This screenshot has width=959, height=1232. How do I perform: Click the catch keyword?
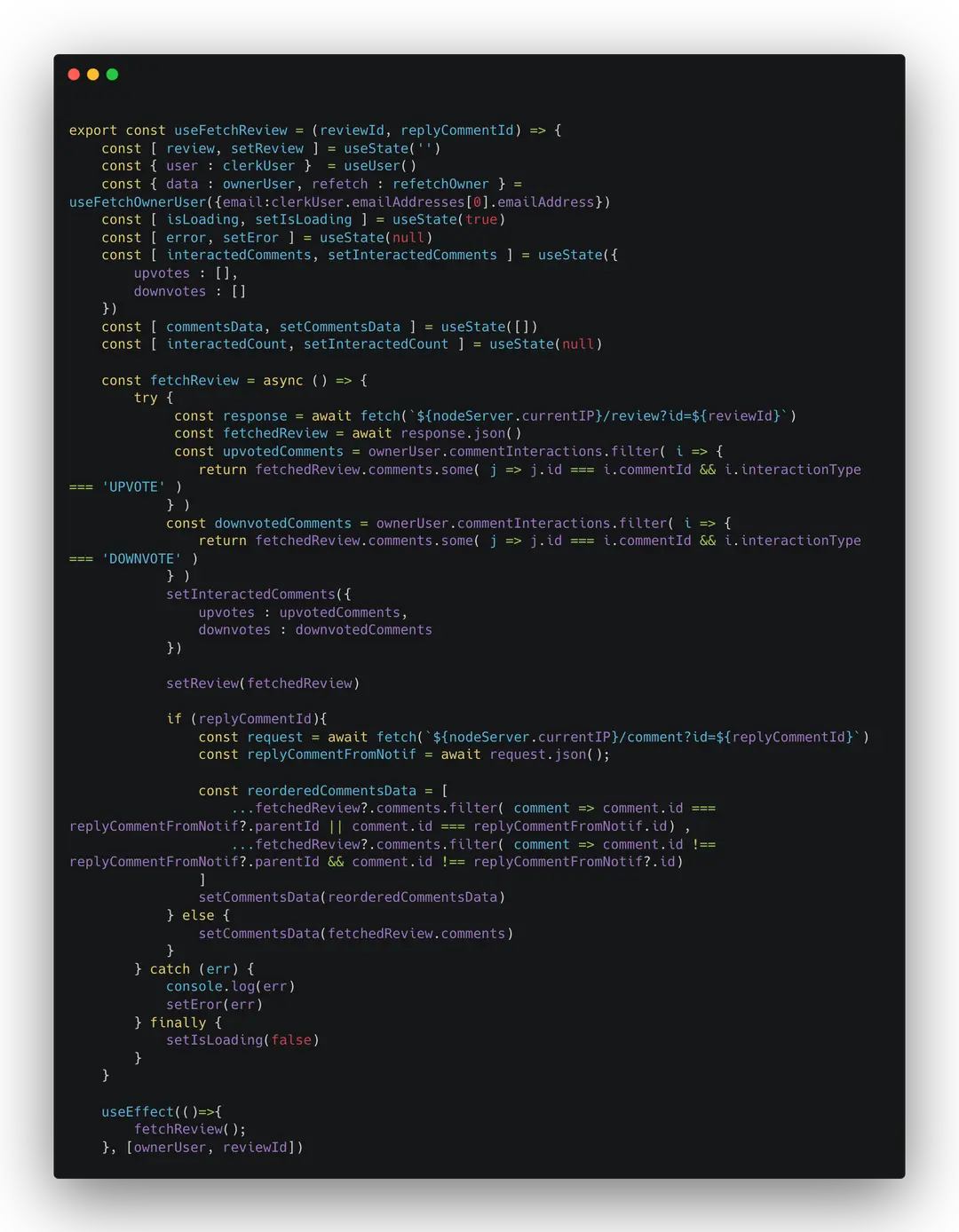click(x=170, y=968)
